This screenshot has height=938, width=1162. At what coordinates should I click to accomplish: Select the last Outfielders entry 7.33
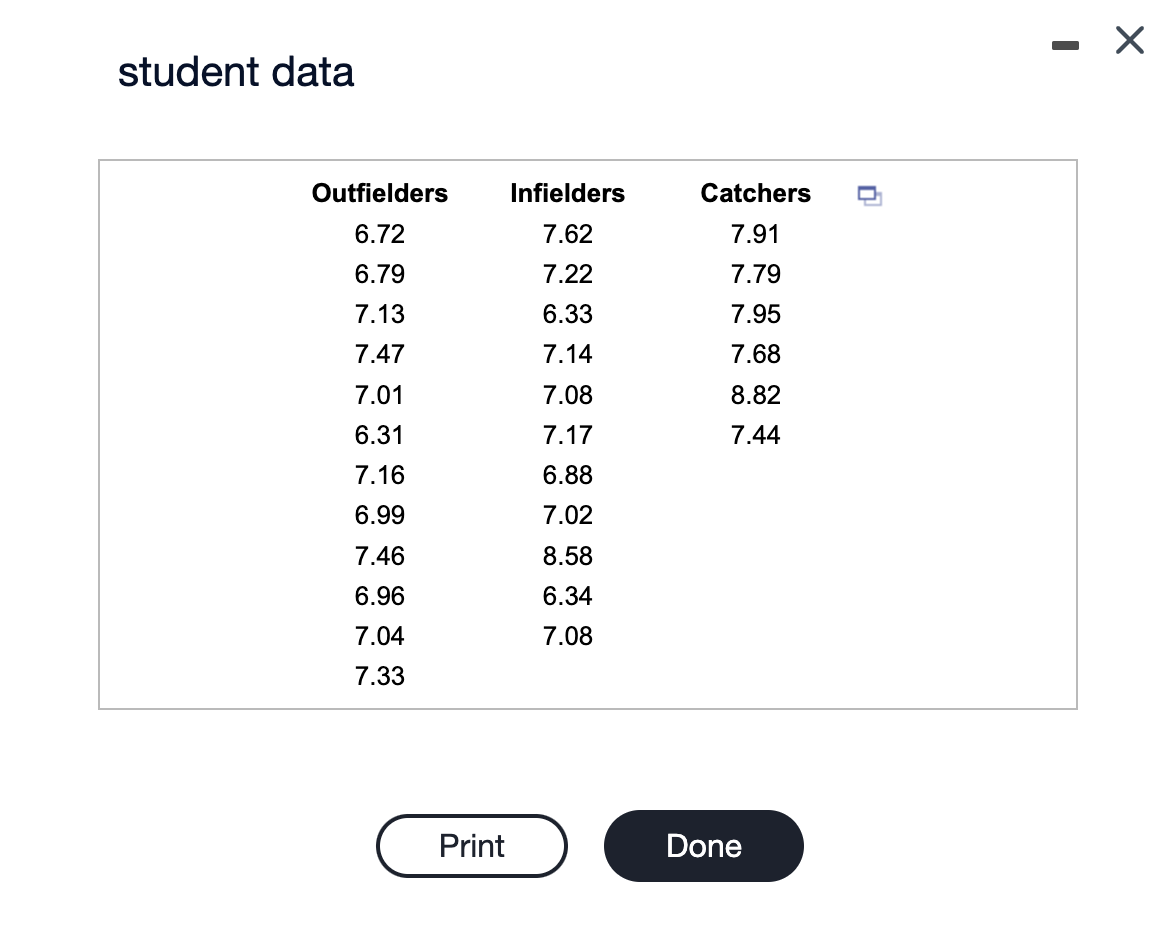[379, 676]
